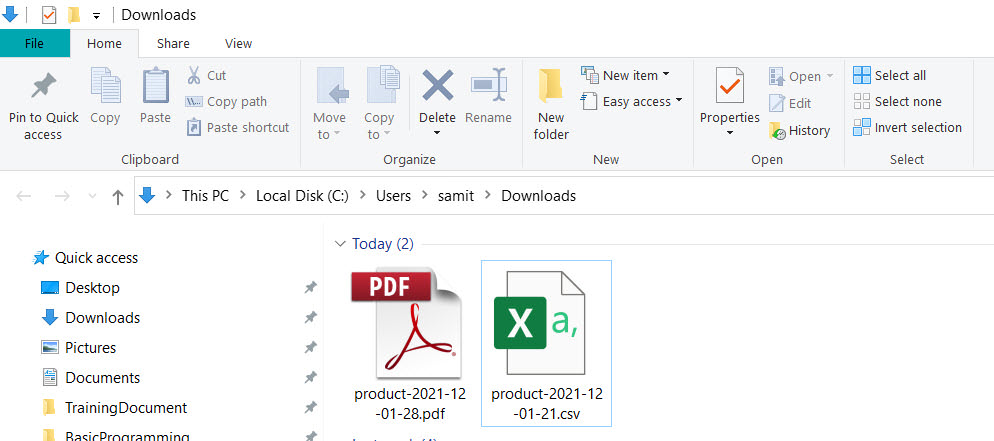This screenshot has height=441, width=994.
Task: Open Desktop in the navigation pane
Action: tap(80, 288)
